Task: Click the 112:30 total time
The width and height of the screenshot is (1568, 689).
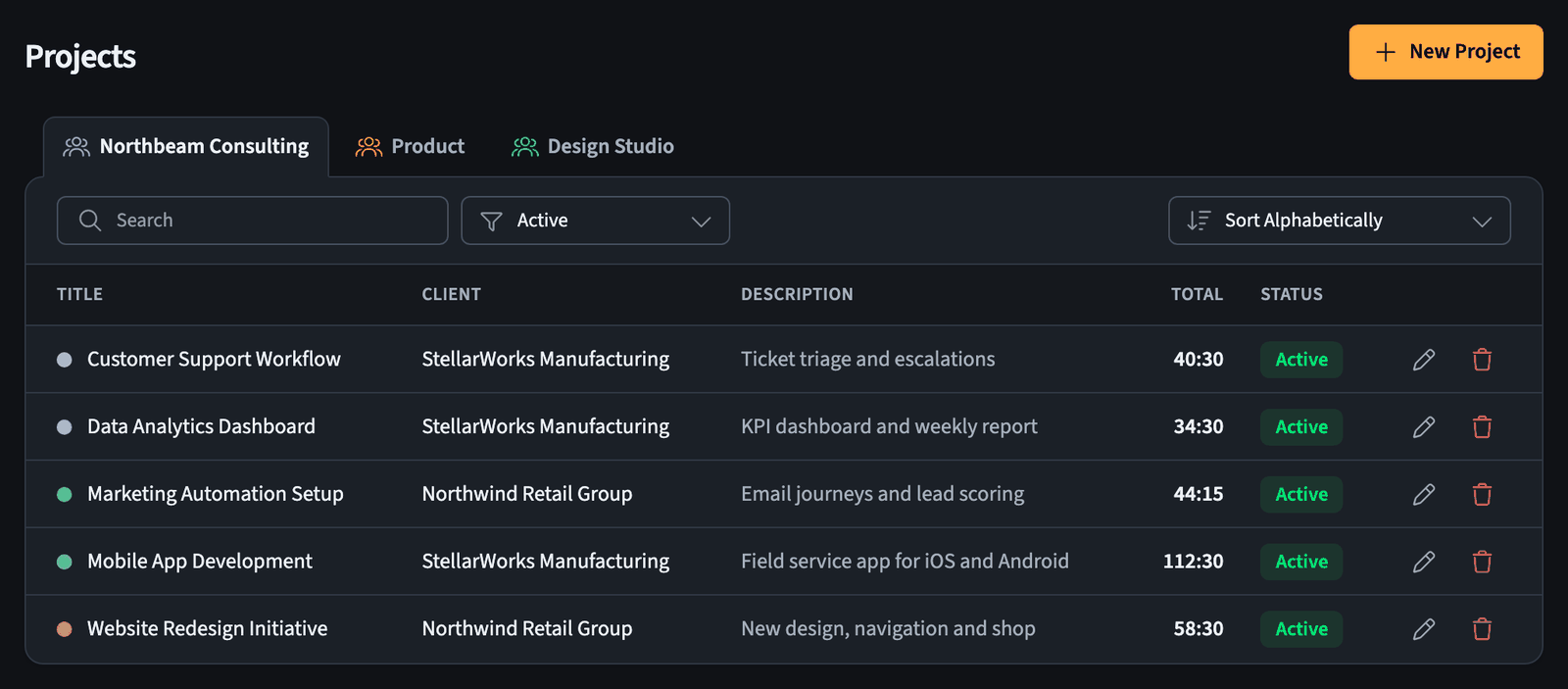Action: (x=1194, y=562)
